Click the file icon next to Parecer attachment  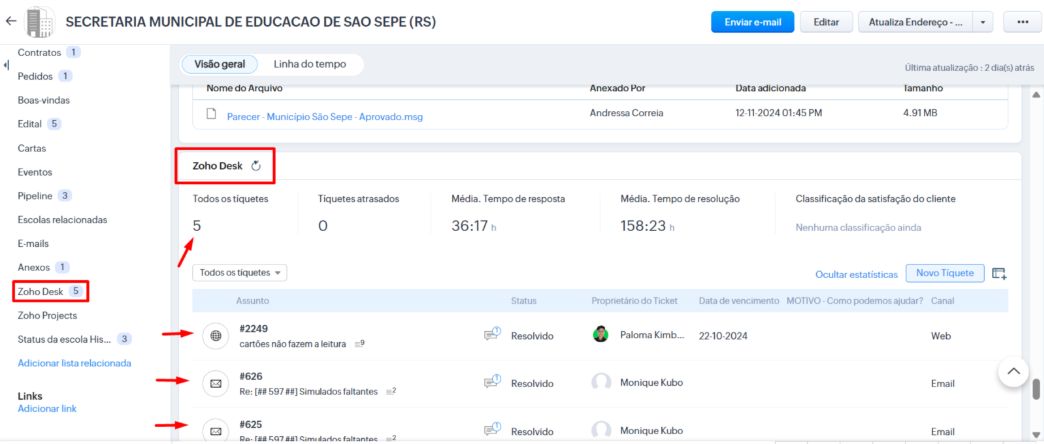pos(212,114)
